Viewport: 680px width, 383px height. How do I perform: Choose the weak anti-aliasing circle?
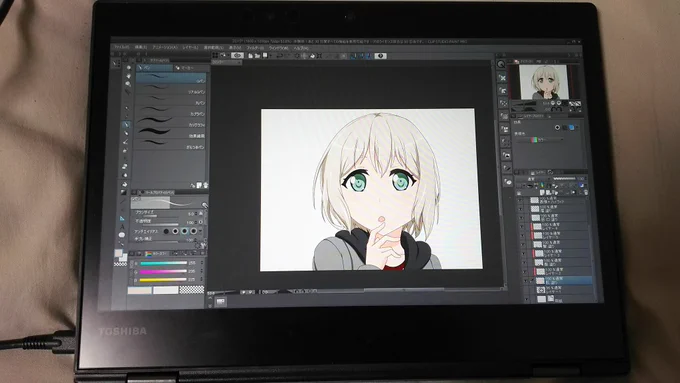175,231
